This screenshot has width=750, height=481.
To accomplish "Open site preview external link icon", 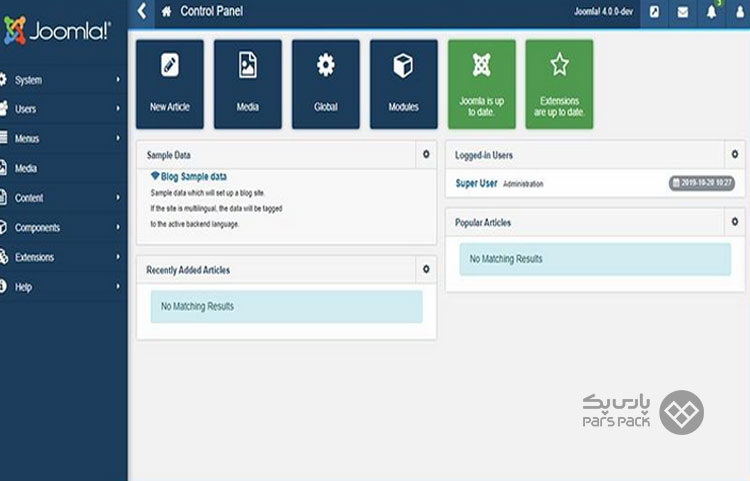I will 654,11.
